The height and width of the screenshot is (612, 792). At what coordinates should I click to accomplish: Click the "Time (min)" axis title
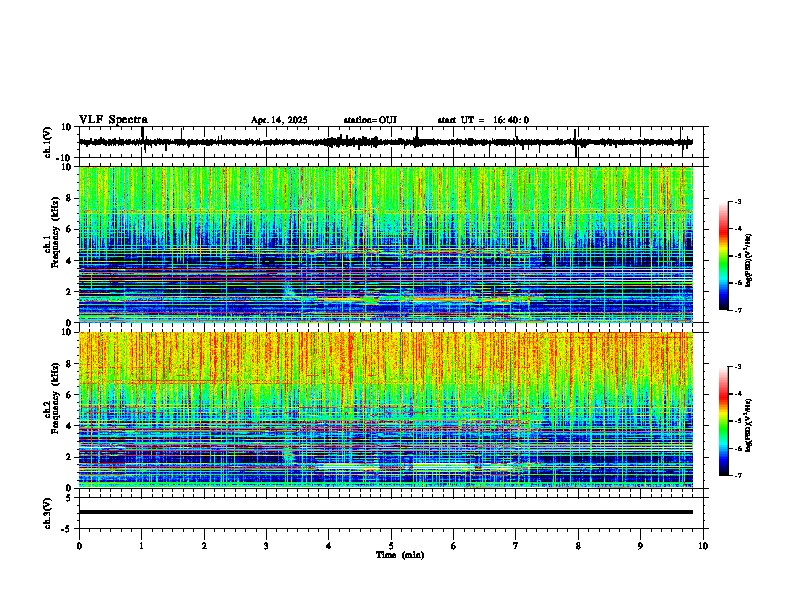tap(400, 555)
